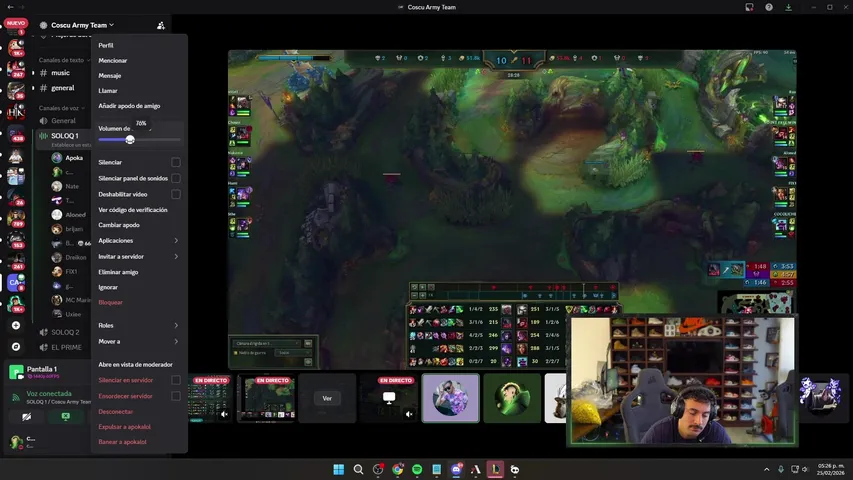Screen dimensions: 853x480
Task: Collapse the Canales de voz category
Action: tap(59, 108)
